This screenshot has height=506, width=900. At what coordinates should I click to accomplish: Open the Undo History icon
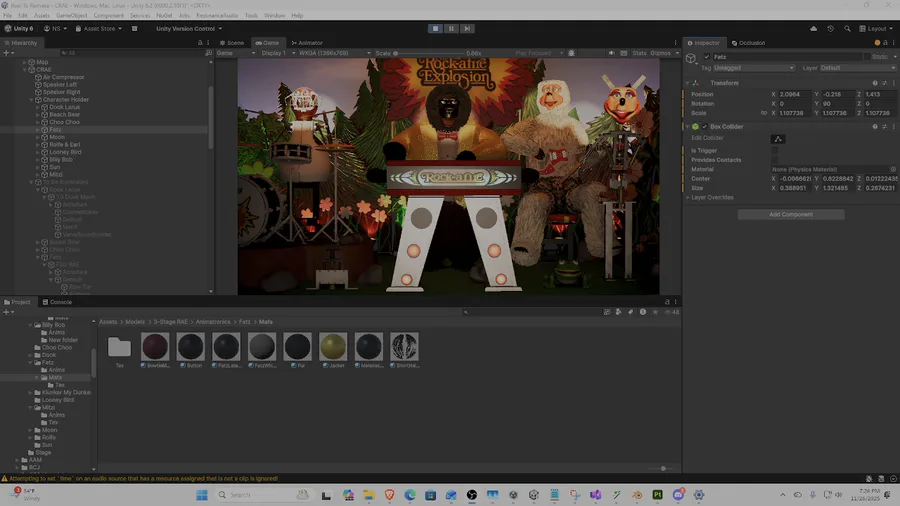(x=833, y=28)
